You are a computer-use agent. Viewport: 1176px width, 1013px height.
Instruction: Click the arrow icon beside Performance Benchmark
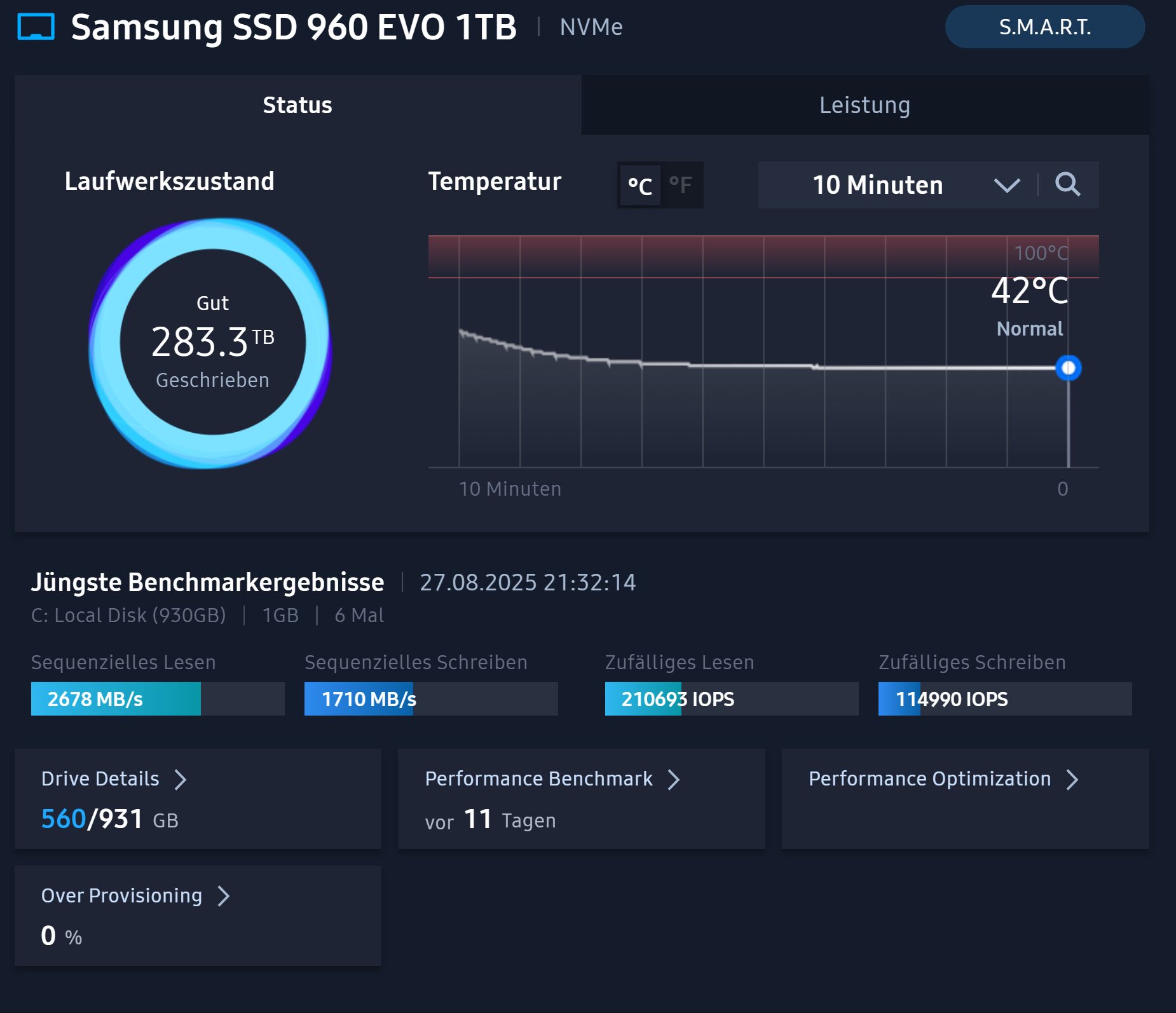tap(674, 779)
